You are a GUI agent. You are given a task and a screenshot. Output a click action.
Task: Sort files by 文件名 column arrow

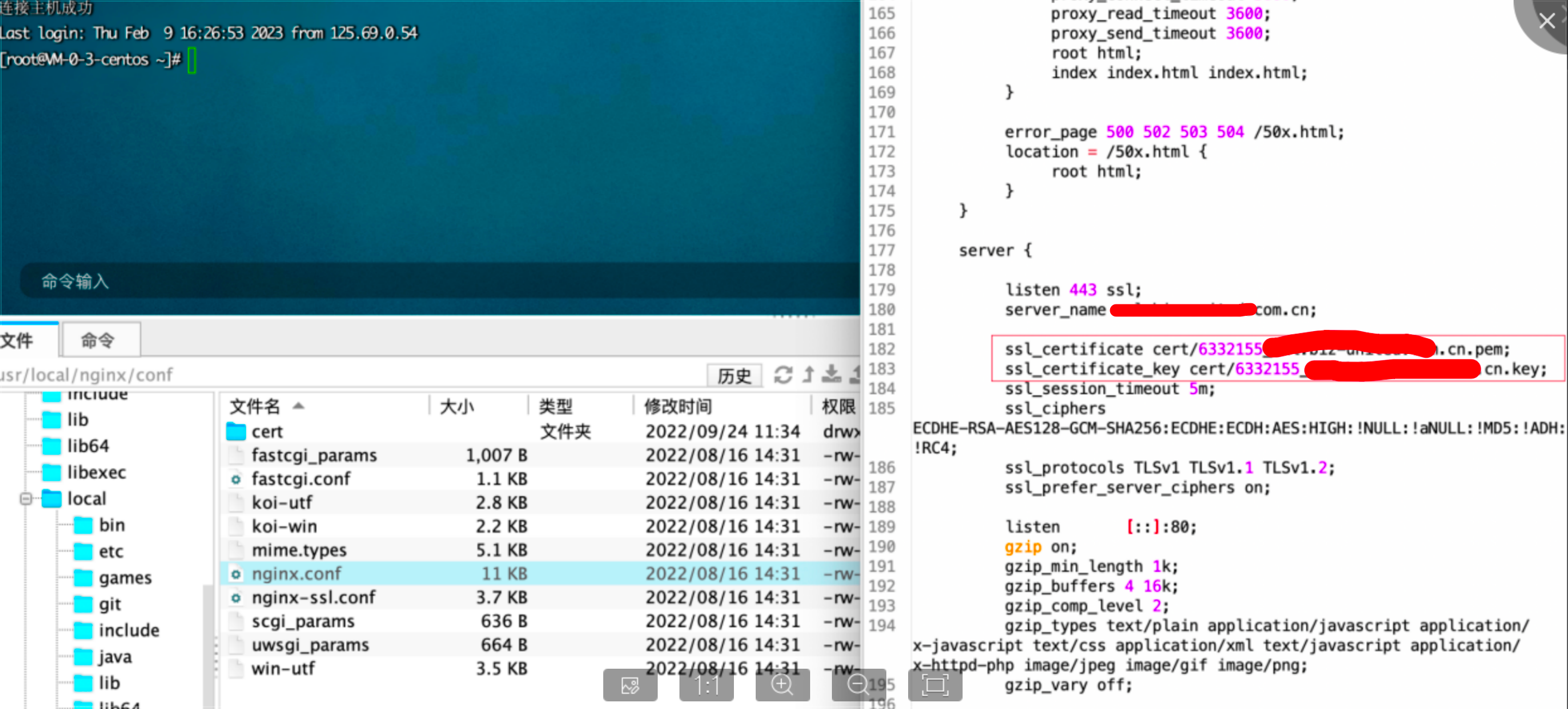298,406
